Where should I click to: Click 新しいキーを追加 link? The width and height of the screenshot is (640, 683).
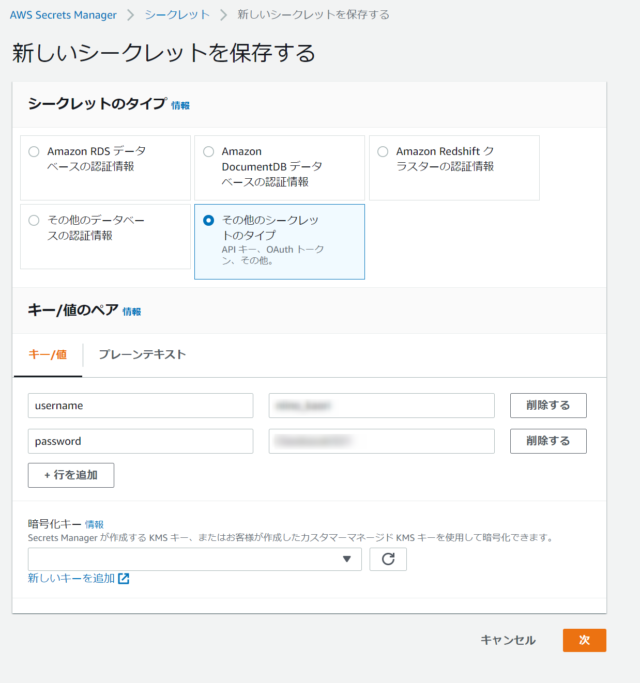coord(71,578)
